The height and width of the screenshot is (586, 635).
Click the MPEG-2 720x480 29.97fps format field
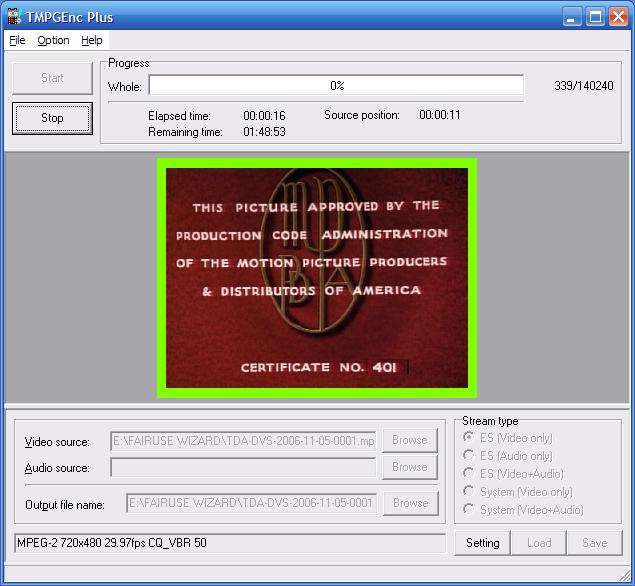[x=230, y=543]
